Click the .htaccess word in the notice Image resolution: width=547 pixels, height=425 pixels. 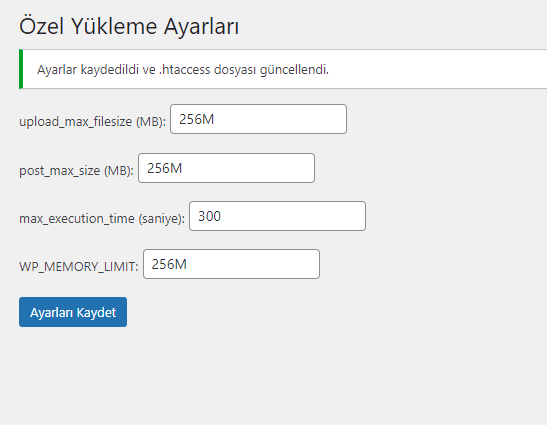click(185, 69)
